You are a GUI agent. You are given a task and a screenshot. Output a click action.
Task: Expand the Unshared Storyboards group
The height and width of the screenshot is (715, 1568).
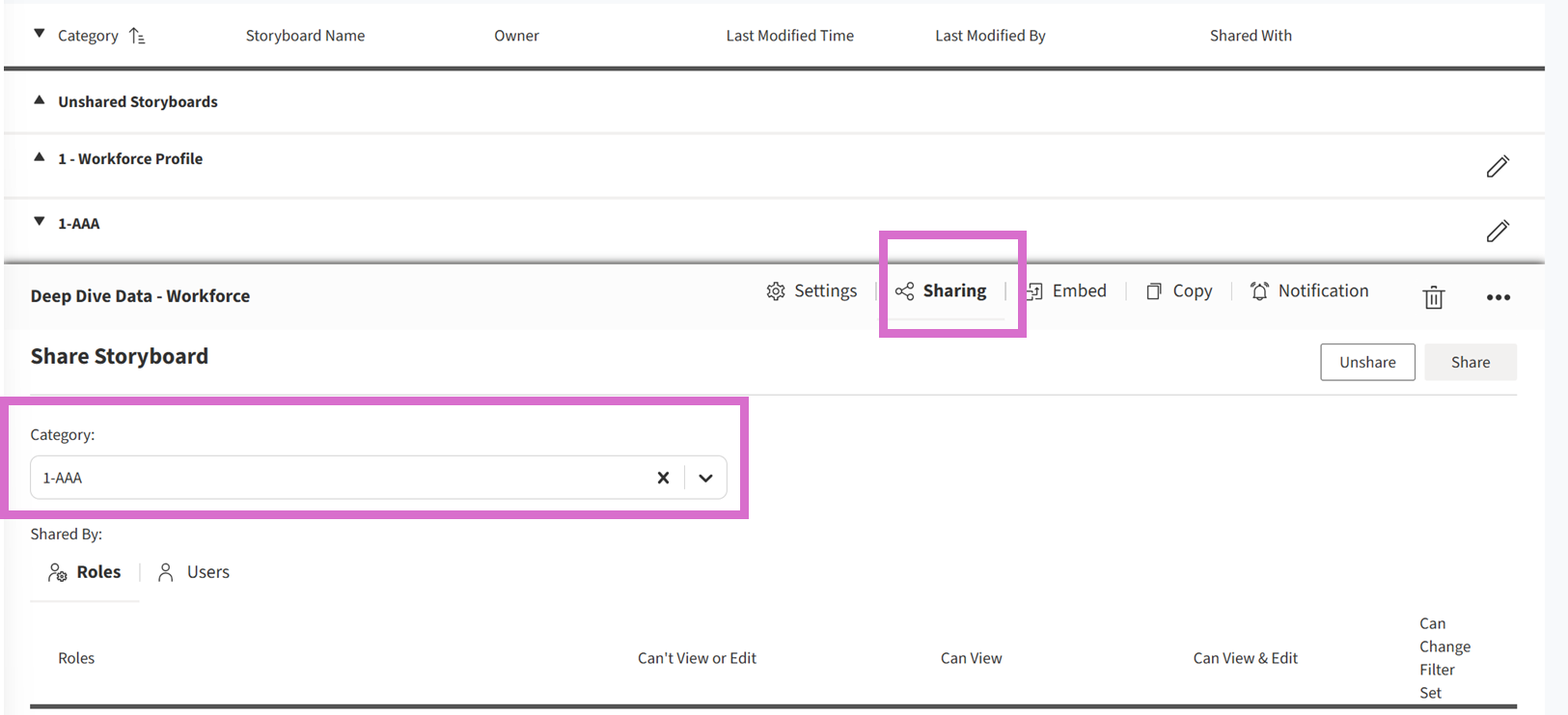tap(40, 100)
